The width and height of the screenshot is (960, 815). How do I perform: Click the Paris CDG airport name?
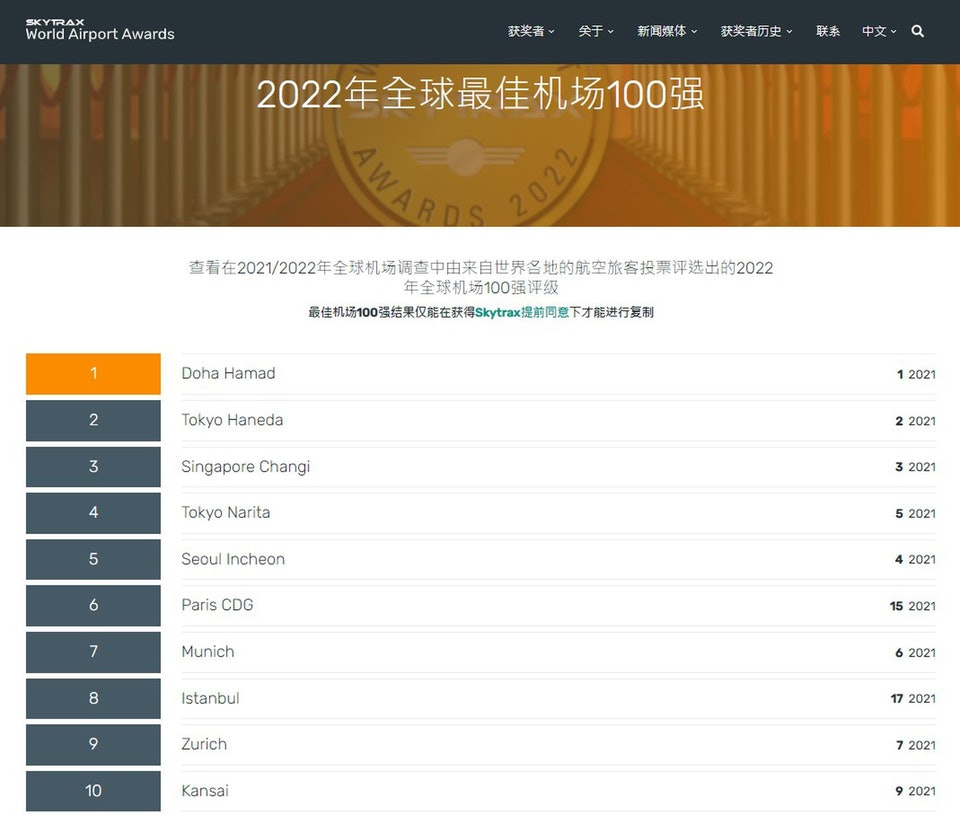tap(217, 605)
